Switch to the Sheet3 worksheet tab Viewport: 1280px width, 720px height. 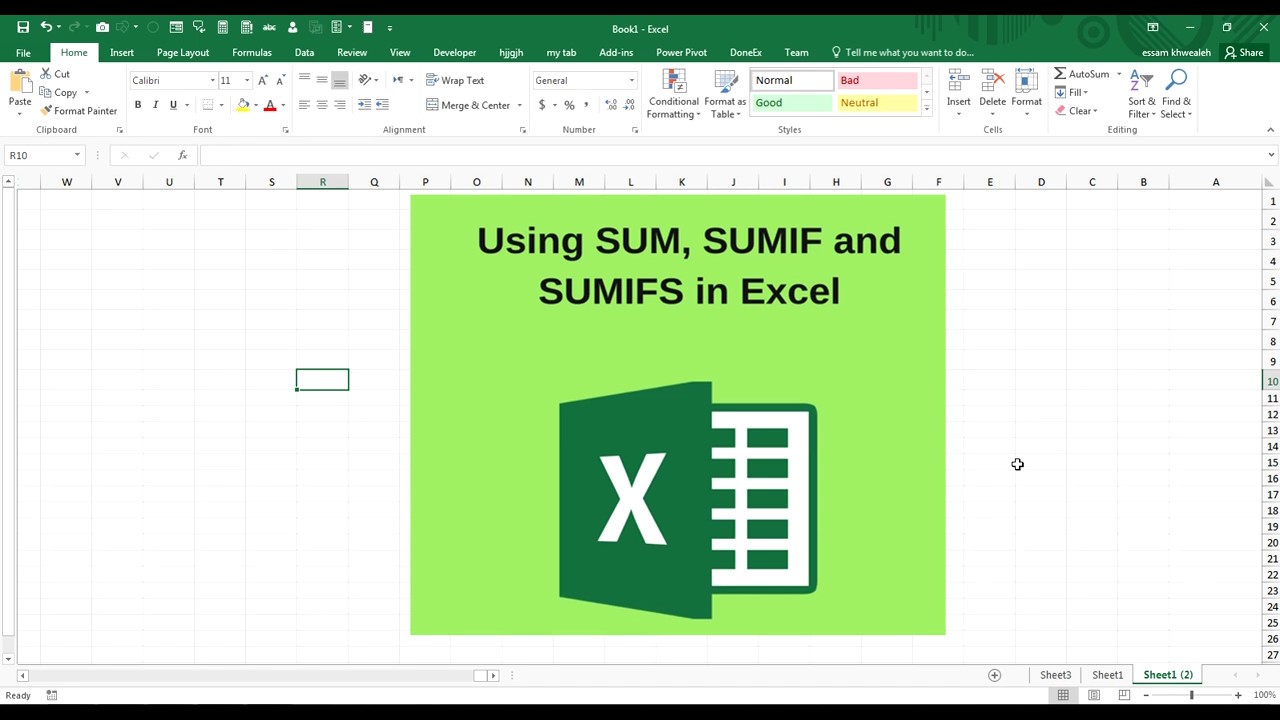pos(1055,675)
